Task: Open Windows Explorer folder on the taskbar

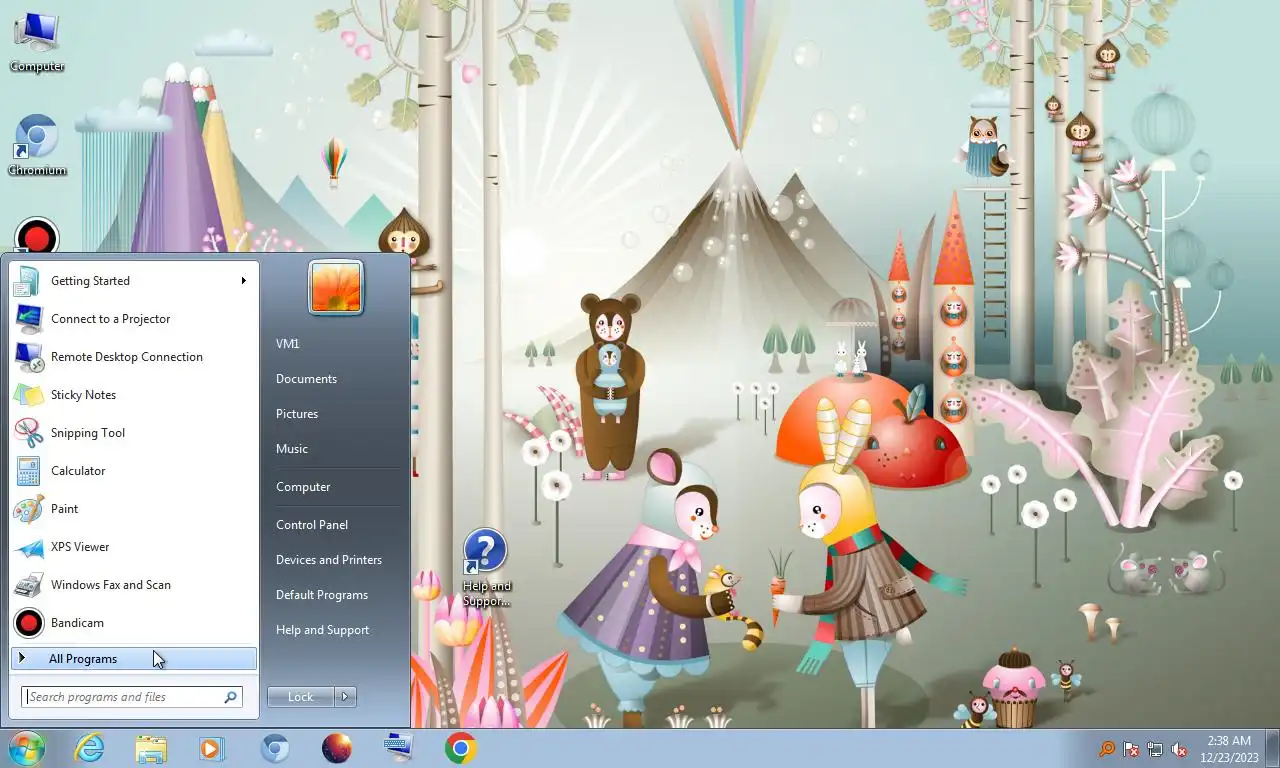Action: [151, 748]
